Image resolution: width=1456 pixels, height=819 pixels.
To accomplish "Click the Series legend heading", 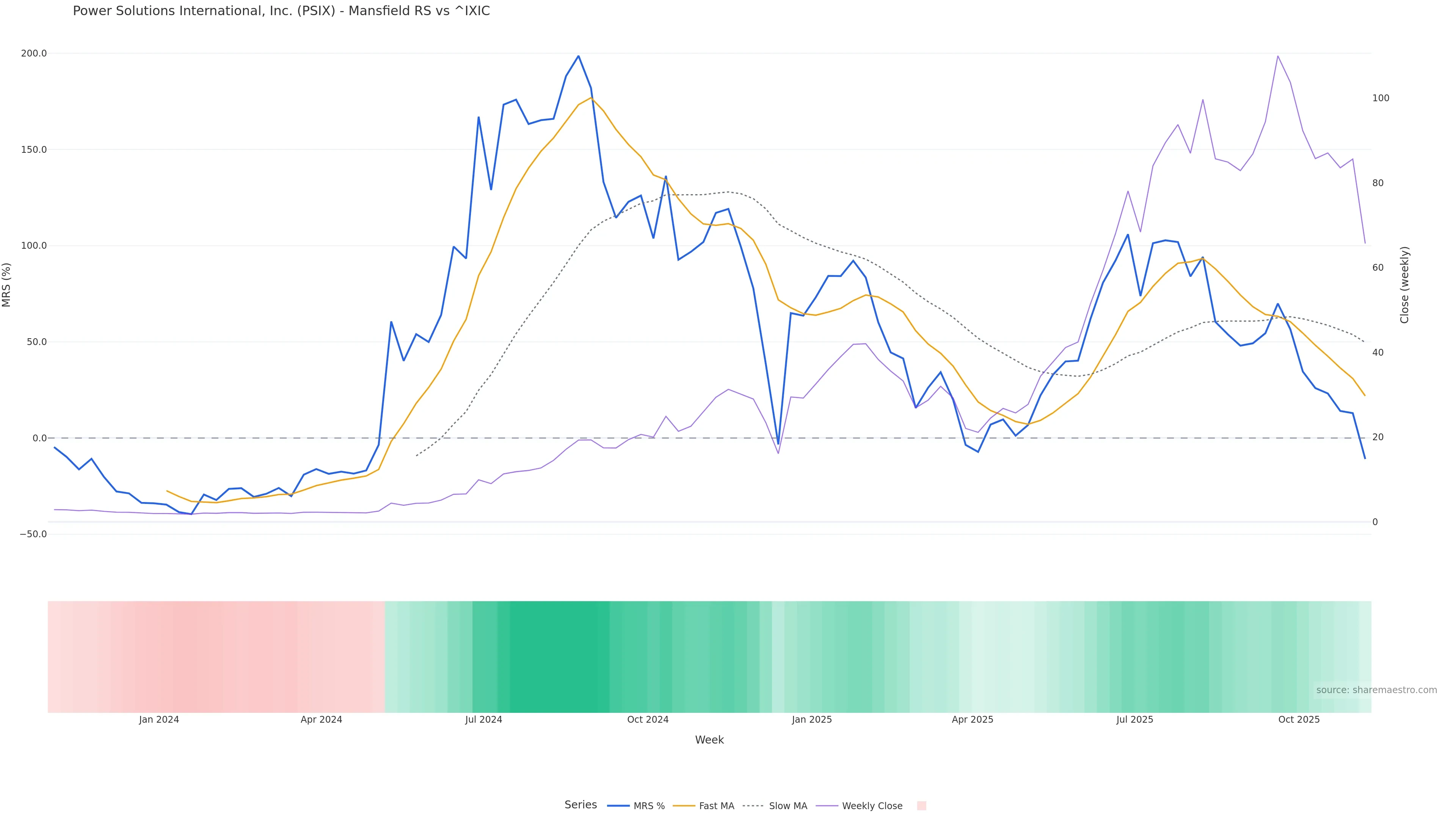I will click(x=581, y=805).
